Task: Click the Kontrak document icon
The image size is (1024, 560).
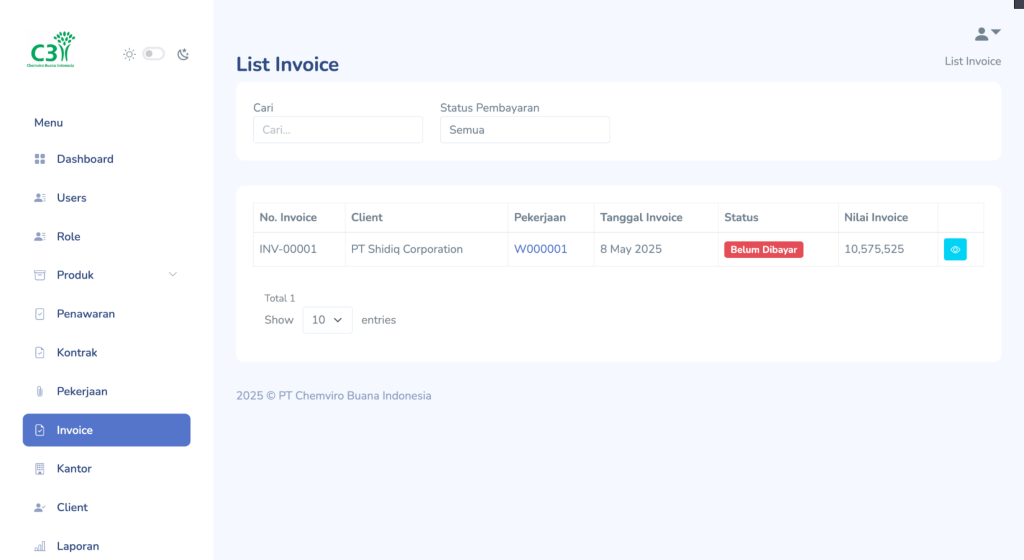Action: (x=40, y=353)
